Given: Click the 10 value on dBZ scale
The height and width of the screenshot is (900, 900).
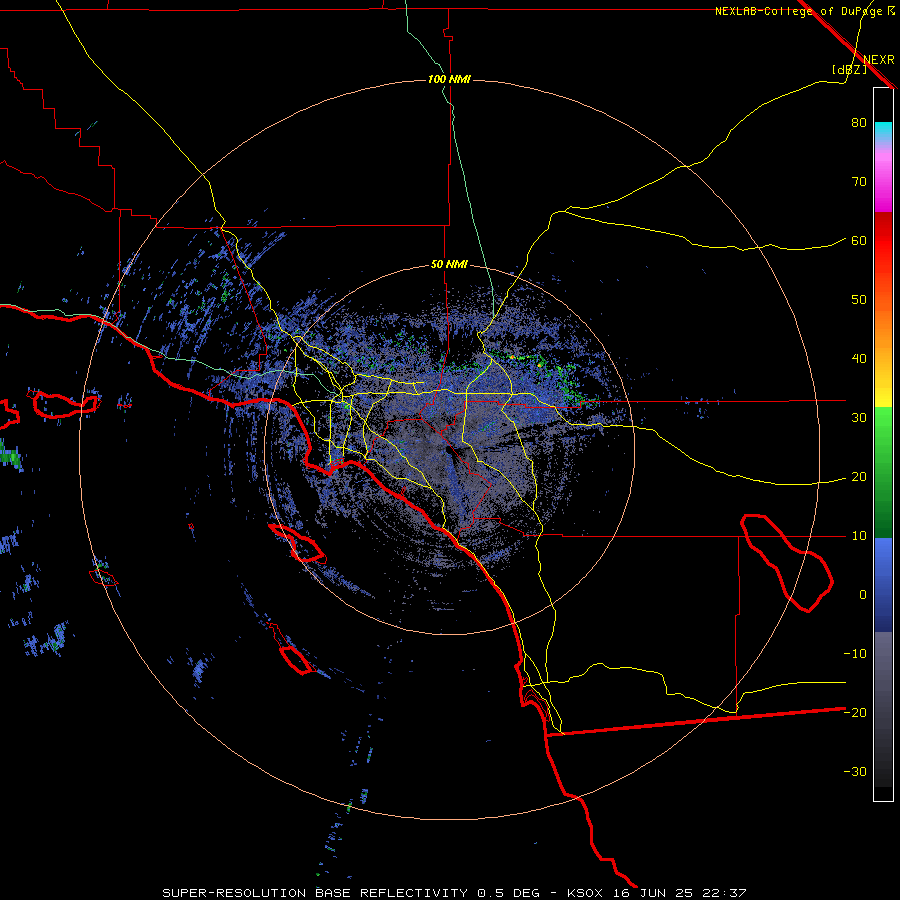Looking at the screenshot, I should [859, 536].
